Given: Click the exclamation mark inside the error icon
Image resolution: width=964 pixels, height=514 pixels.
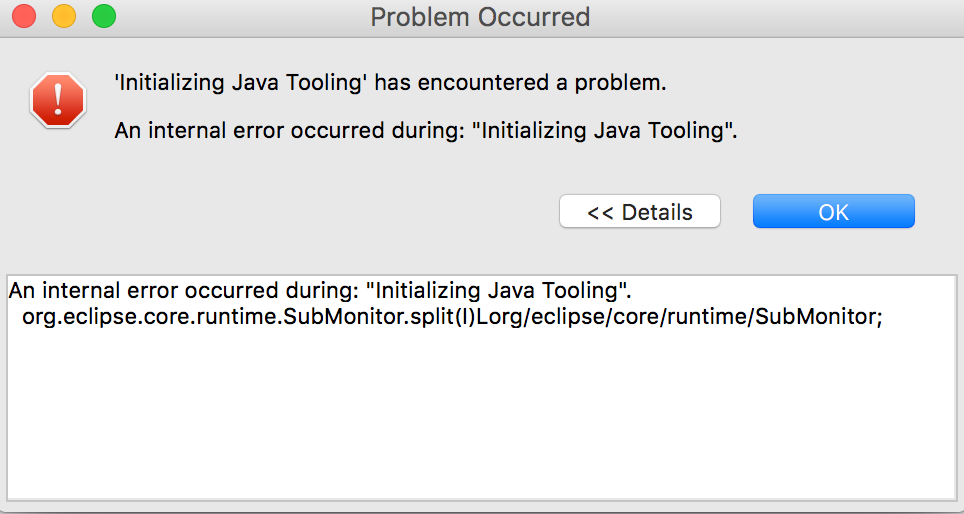Looking at the screenshot, I should [x=58, y=100].
